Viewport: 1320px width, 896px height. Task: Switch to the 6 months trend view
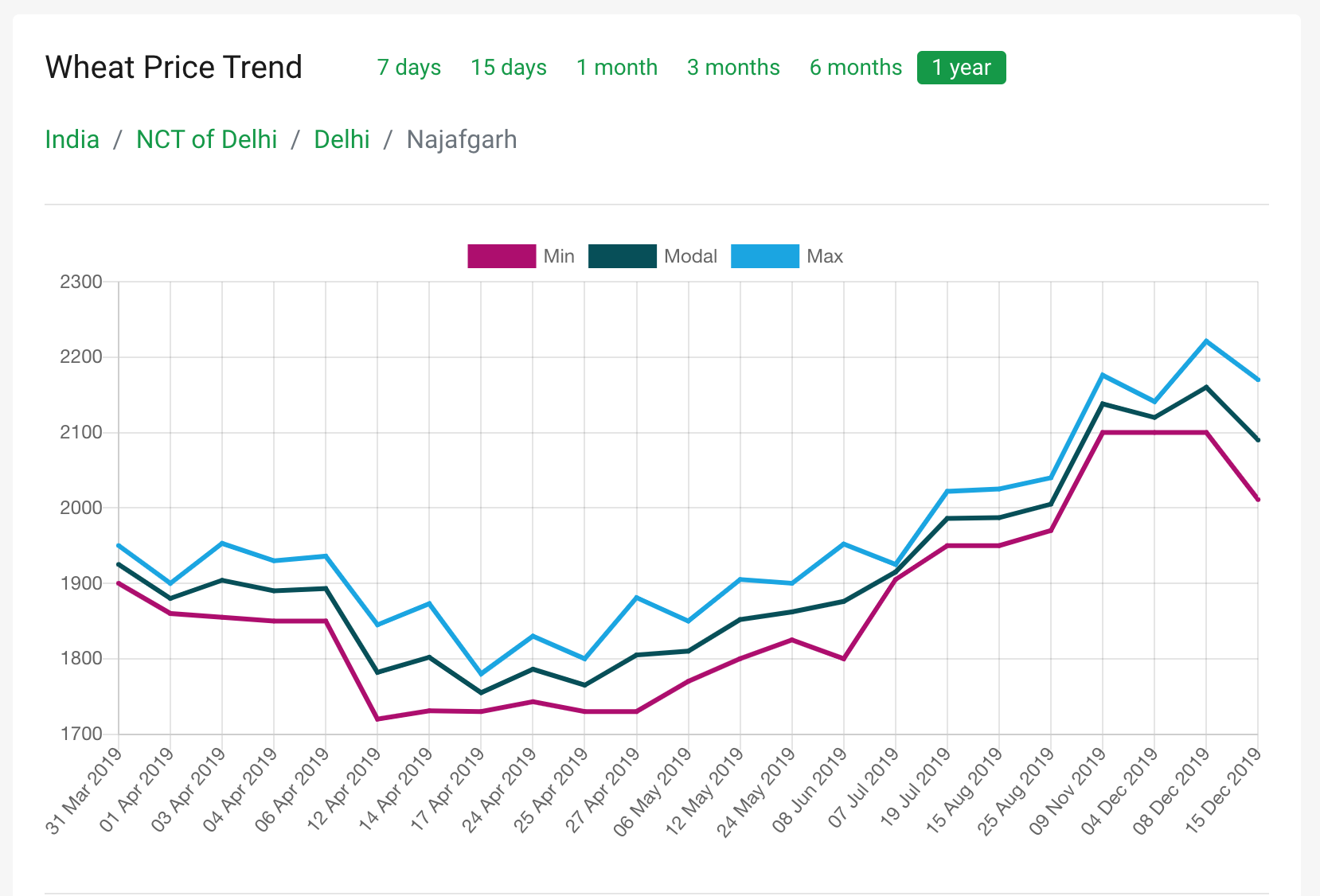856,68
